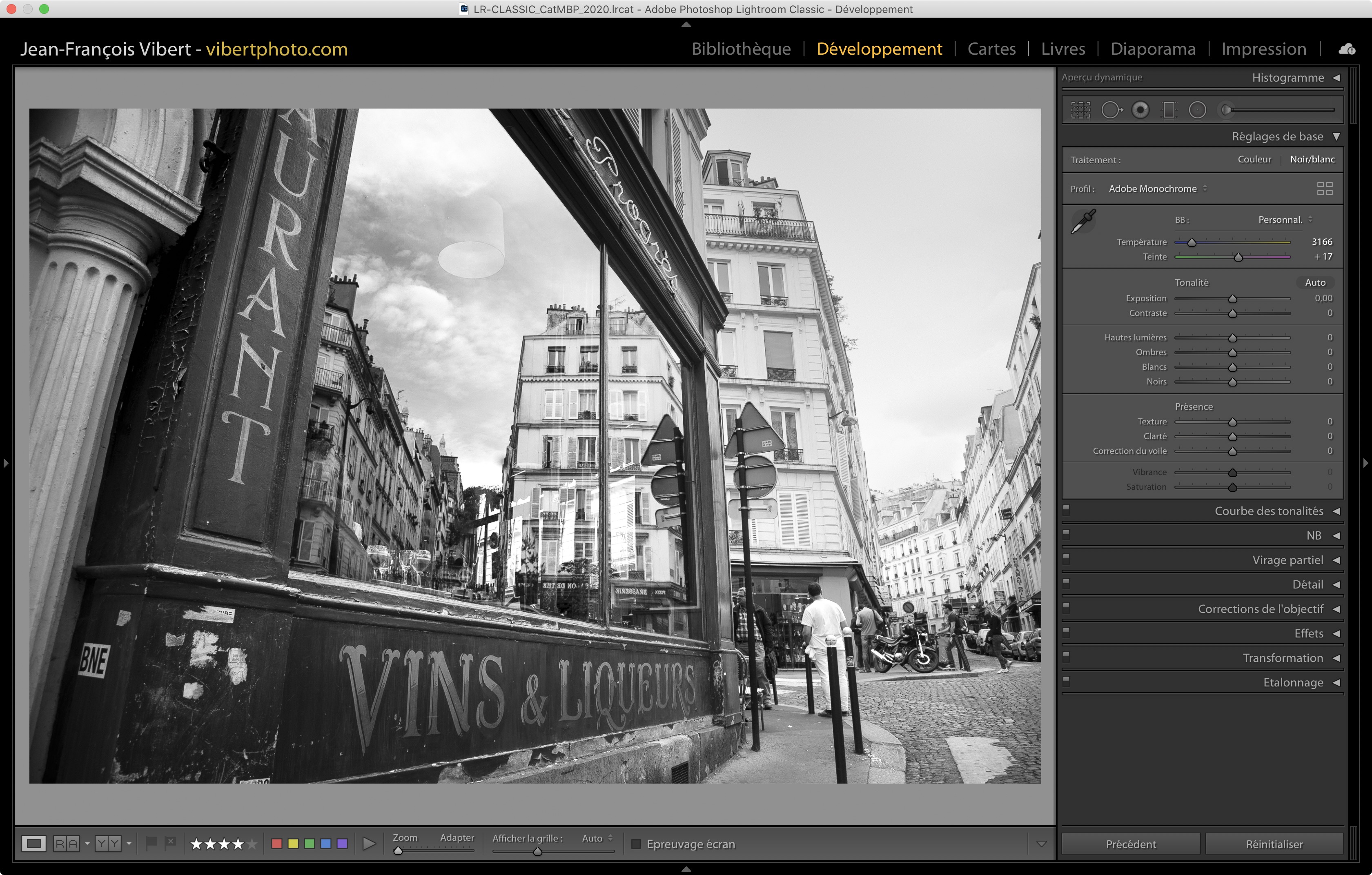Select the Spot removal tool

click(x=1111, y=110)
